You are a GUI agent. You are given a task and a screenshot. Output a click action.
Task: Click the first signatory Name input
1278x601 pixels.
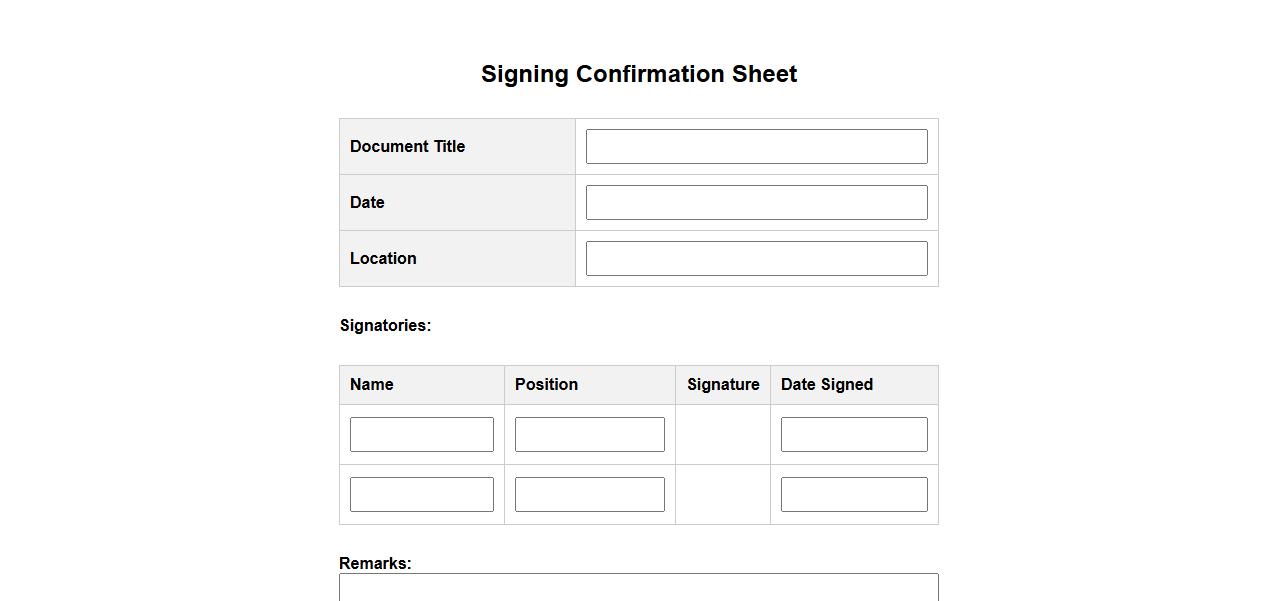(421, 435)
